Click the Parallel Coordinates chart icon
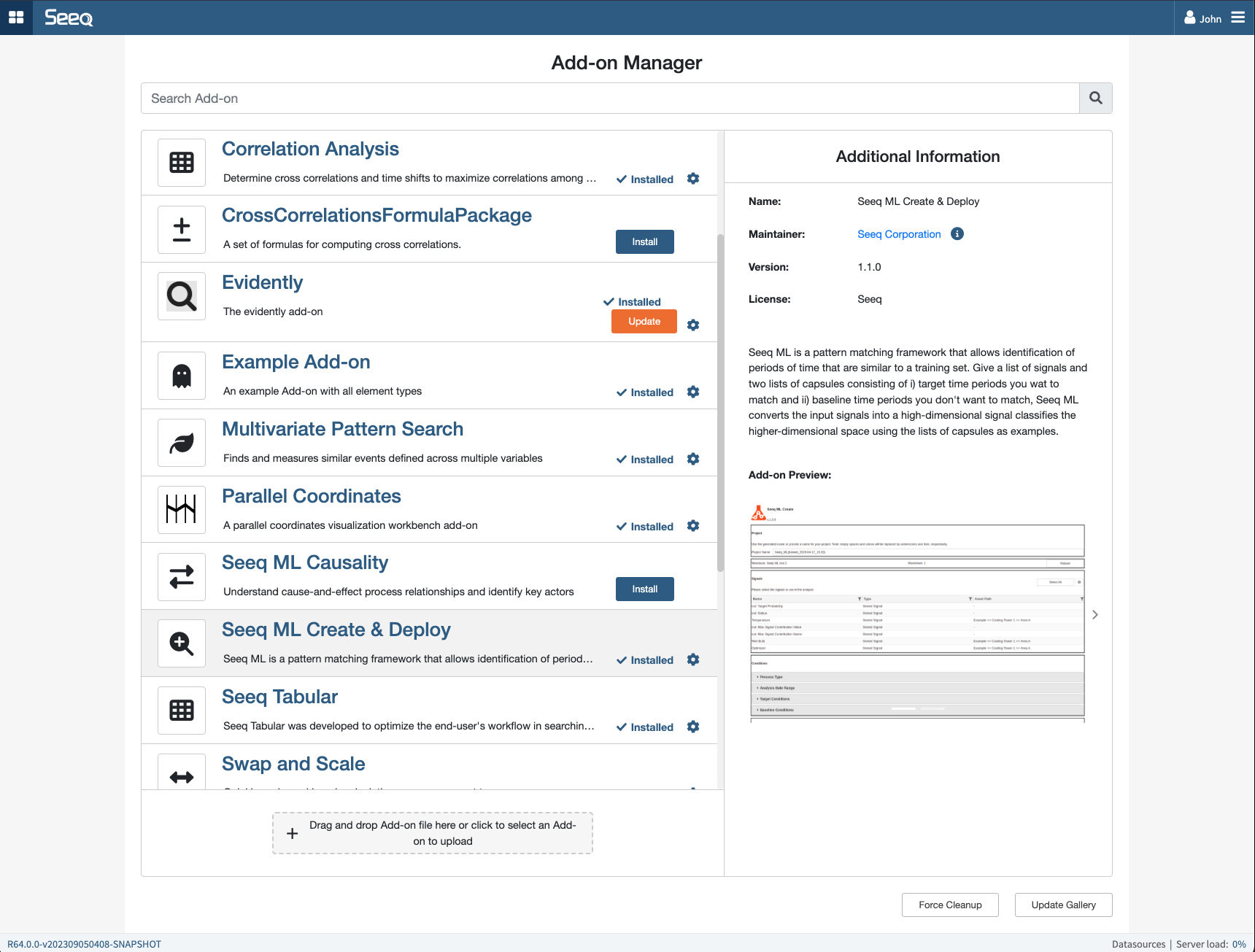This screenshot has width=1255, height=952. click(x=181, y=509)
